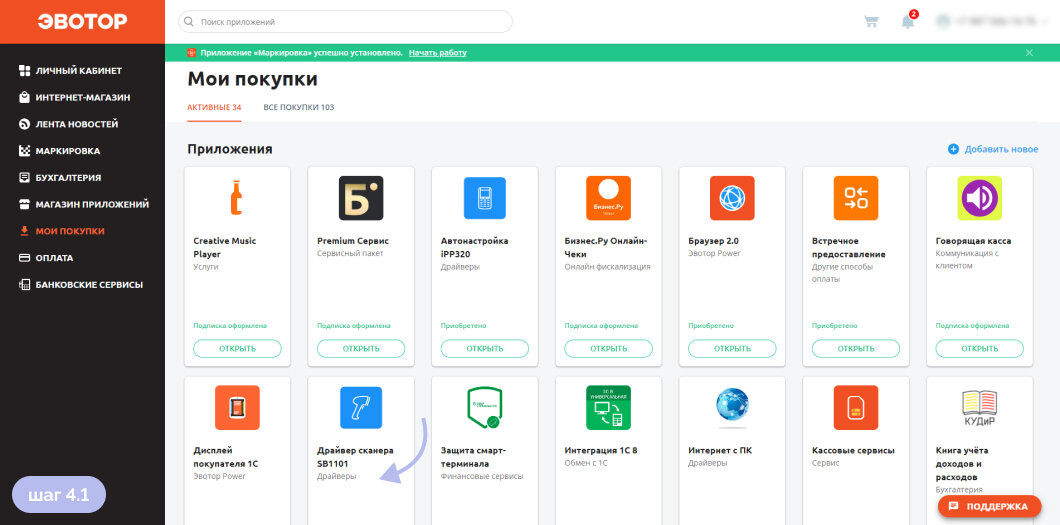
Task: Click the Дисплей покупателя 1С icon
Action: (x=237, y=407)
